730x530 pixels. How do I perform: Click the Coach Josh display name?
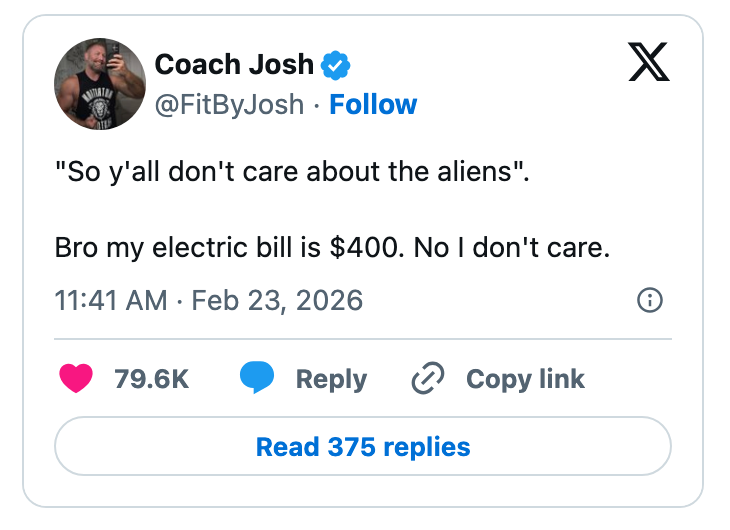coord(234,66)
